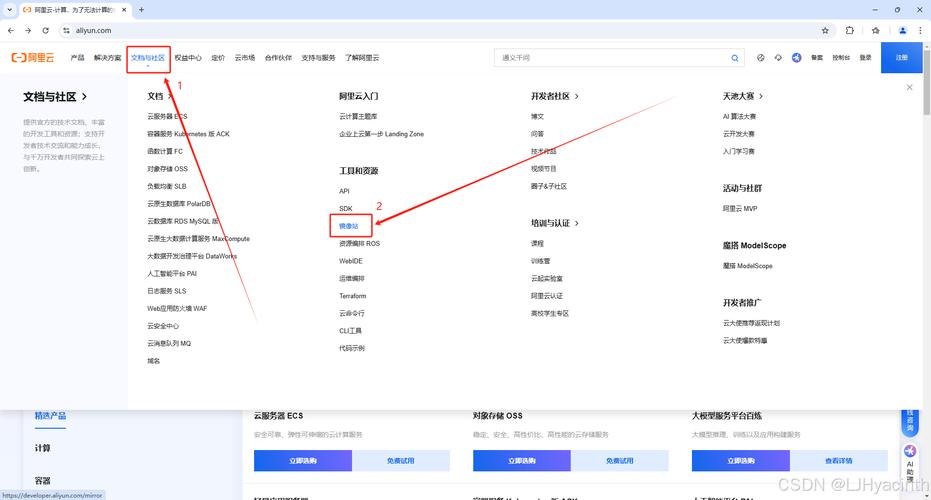Viewport: 931px width, 500px height.
Task: Expand the 培训与认证 section arrow
Action: 577,223
